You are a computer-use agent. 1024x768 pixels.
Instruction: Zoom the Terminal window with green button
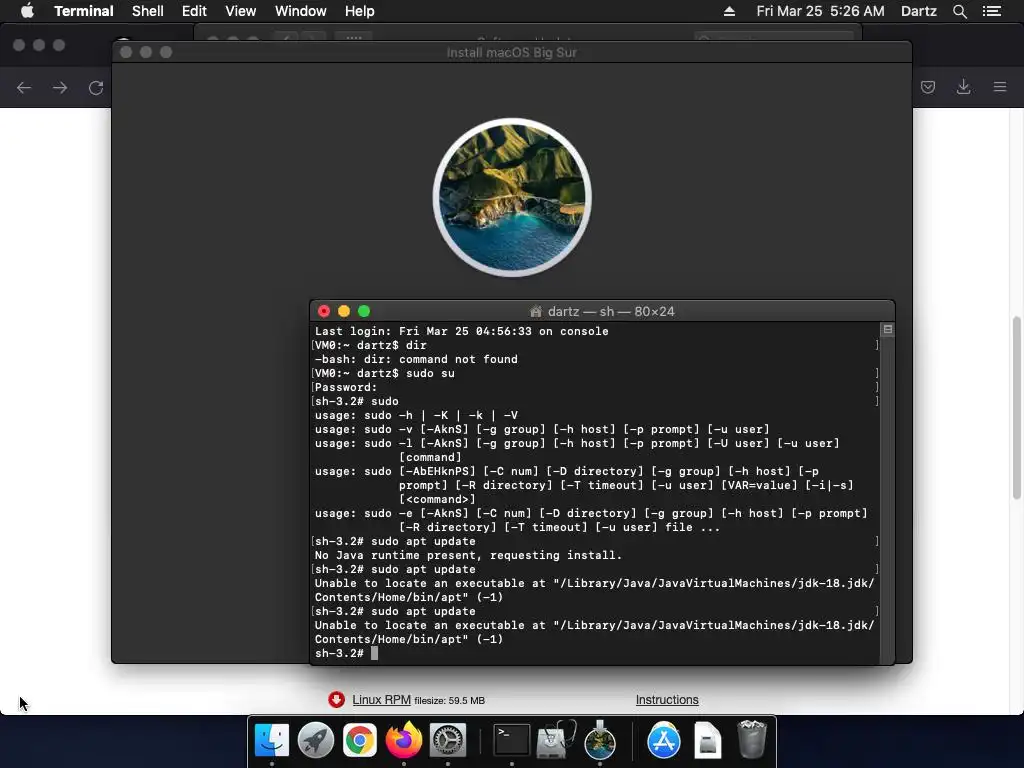coord(364,312)
